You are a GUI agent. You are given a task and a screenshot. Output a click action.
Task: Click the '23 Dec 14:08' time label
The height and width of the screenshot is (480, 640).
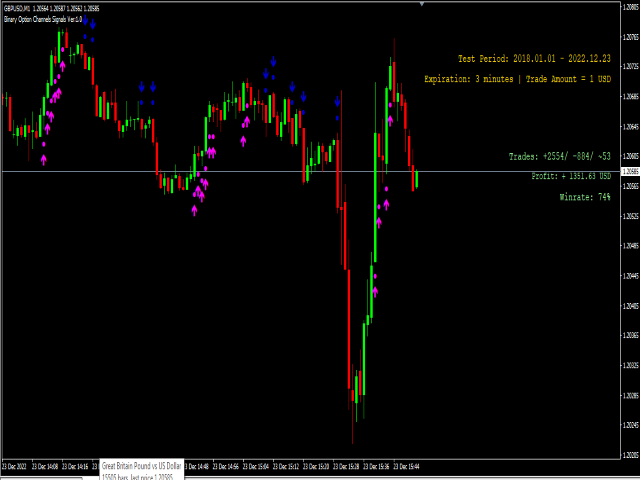(45, 467)
